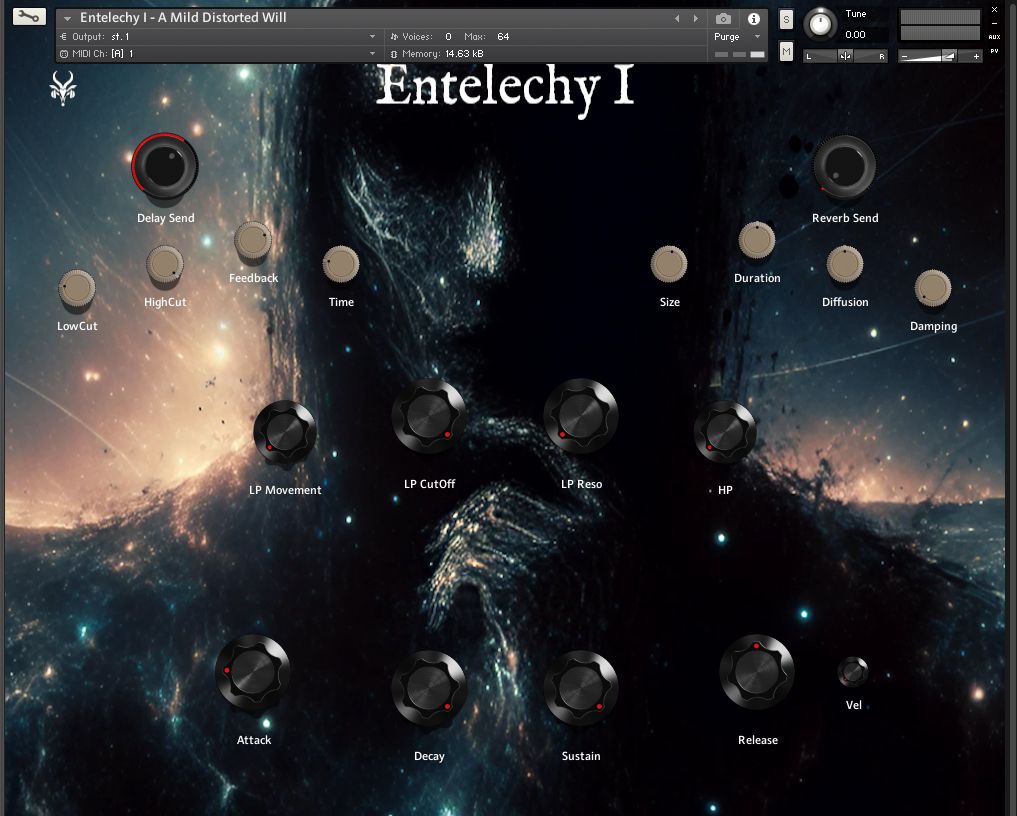The height and width of the screenshot is (816, 1017).
Task: Click the Sustain knob
Action: [581, 688]
